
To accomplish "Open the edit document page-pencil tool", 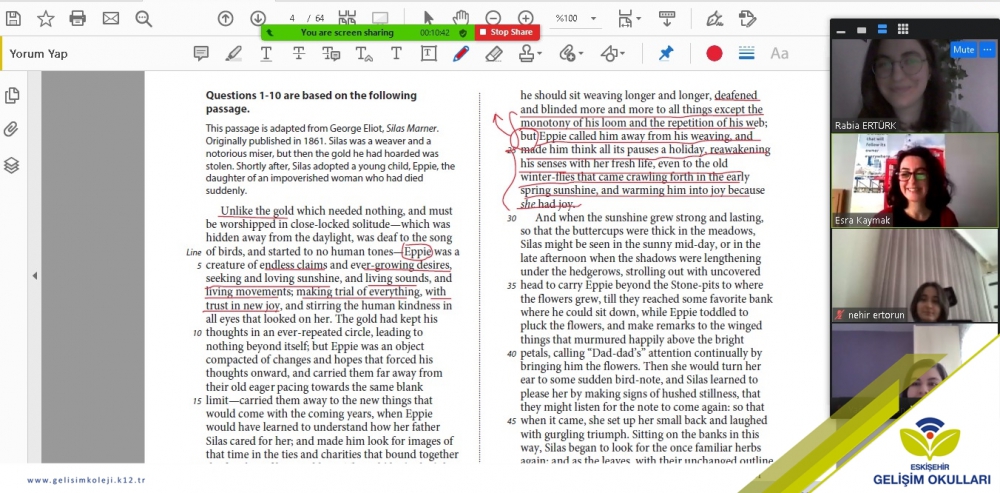I will pos(747,18).
